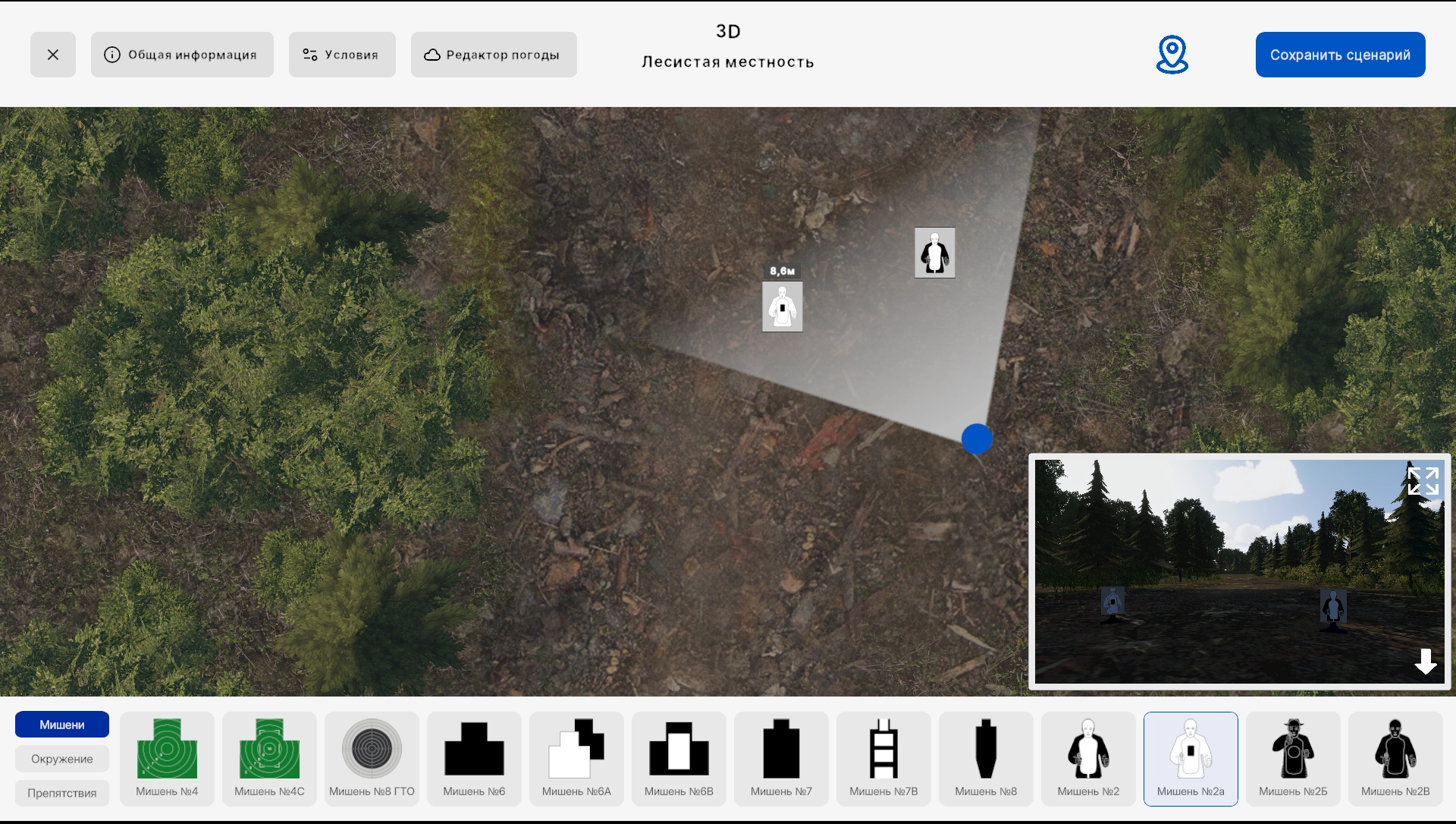The height and width of the screenshot is (824, 1456).
Task: Select target Мишень №2В
Action: tap(1395, 759)
